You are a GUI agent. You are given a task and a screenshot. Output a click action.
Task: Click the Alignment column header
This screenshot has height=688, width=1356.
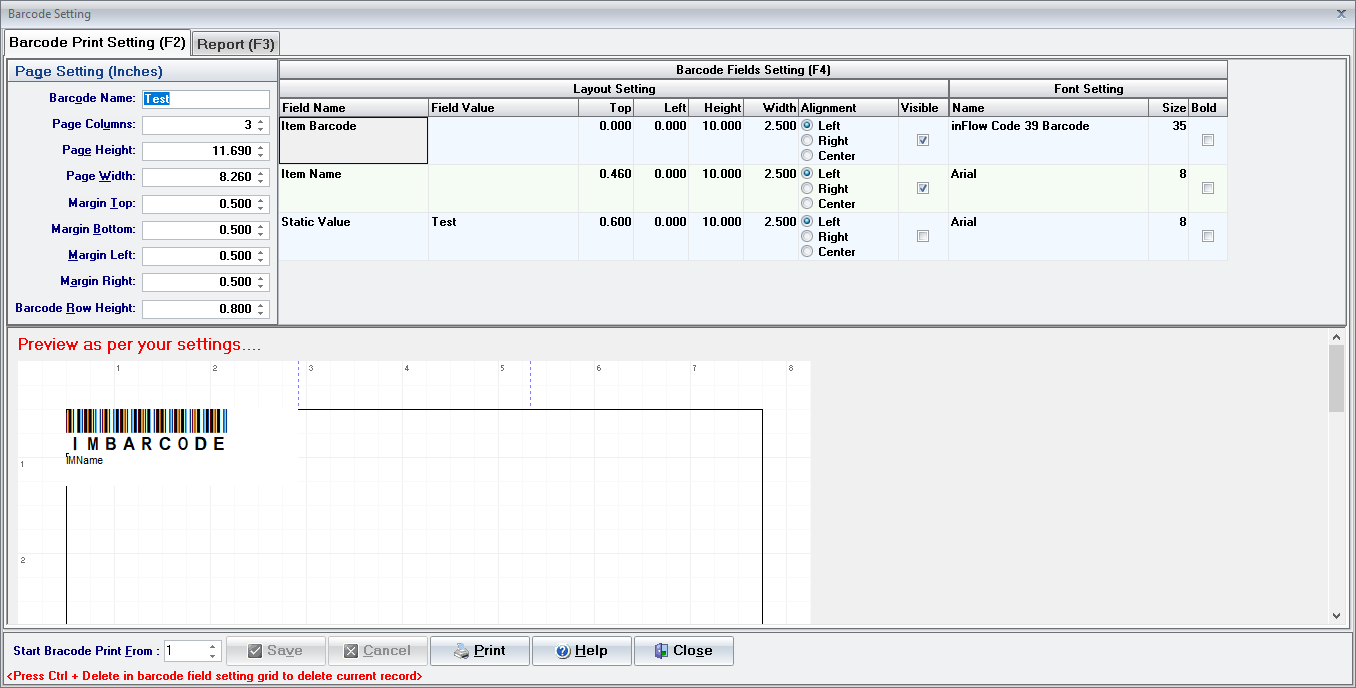848,108
